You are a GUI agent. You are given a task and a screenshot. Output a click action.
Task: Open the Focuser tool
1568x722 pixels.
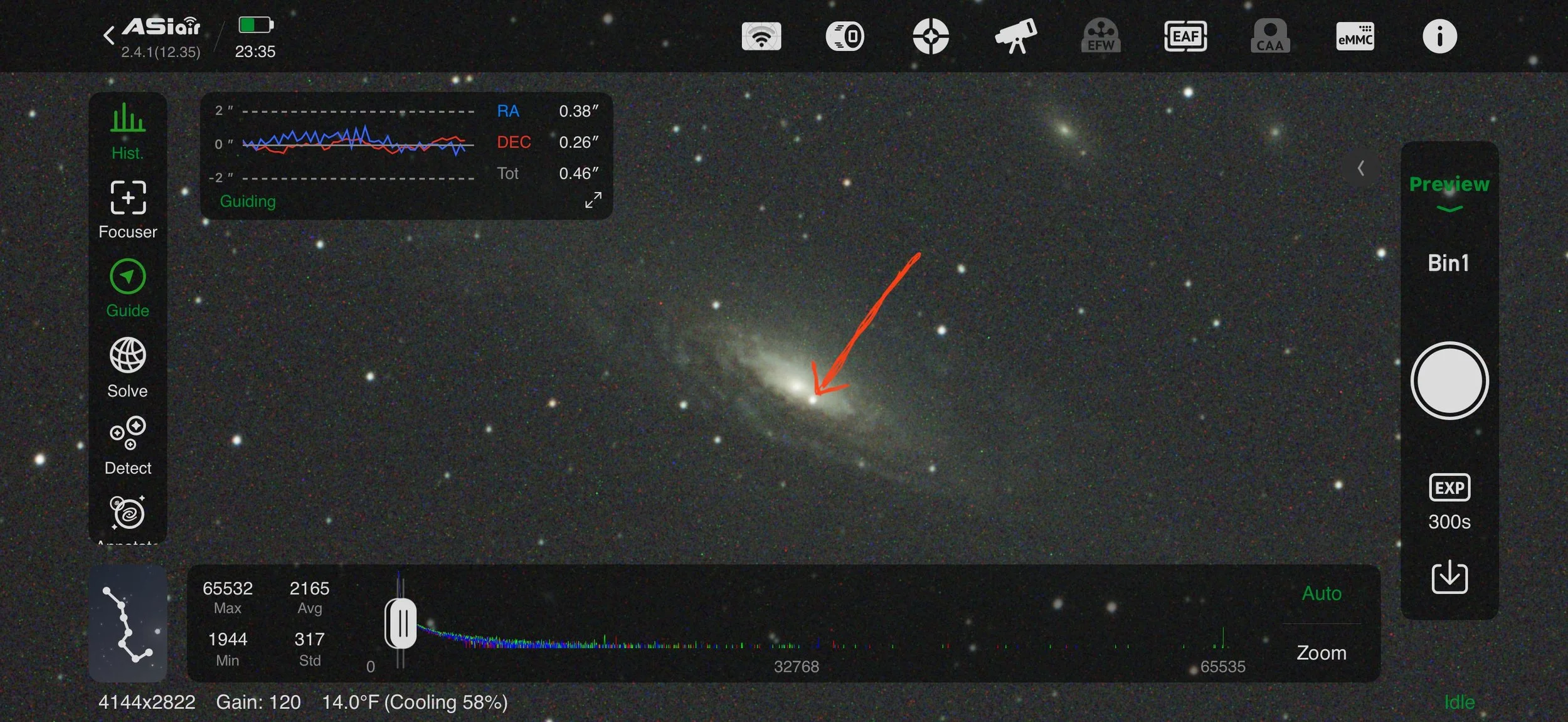tap(127, 210)
